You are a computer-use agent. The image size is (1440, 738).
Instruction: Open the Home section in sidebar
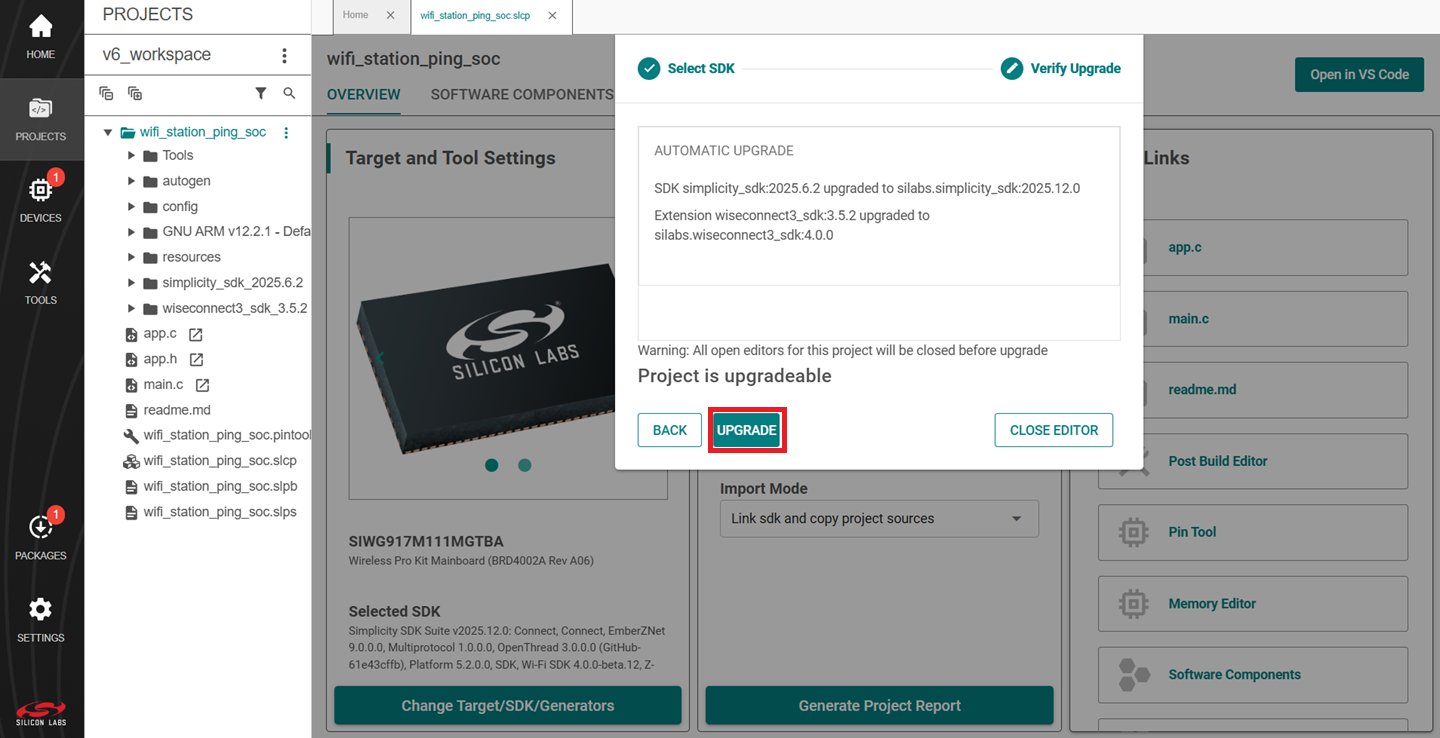(x=41, y=37)
